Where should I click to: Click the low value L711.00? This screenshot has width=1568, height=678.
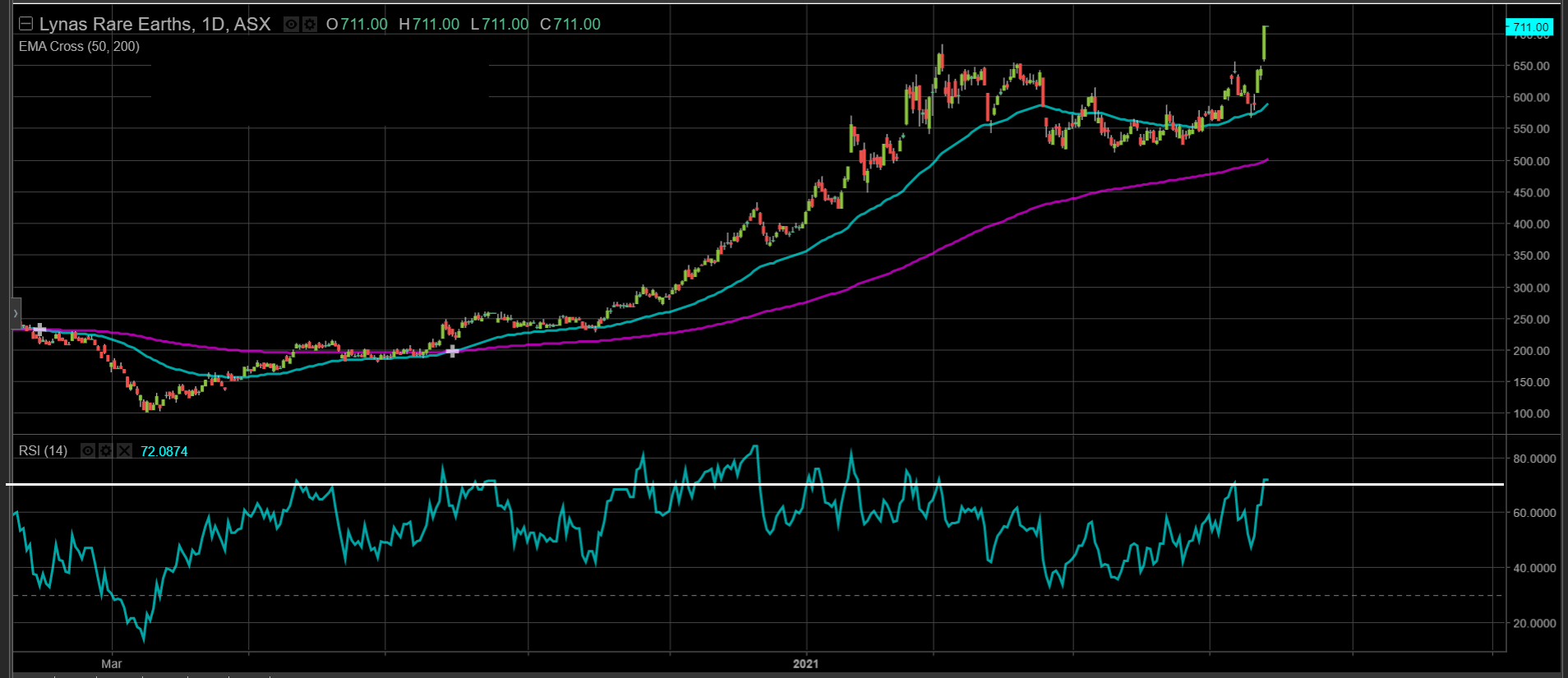click(x=500, y=24)
